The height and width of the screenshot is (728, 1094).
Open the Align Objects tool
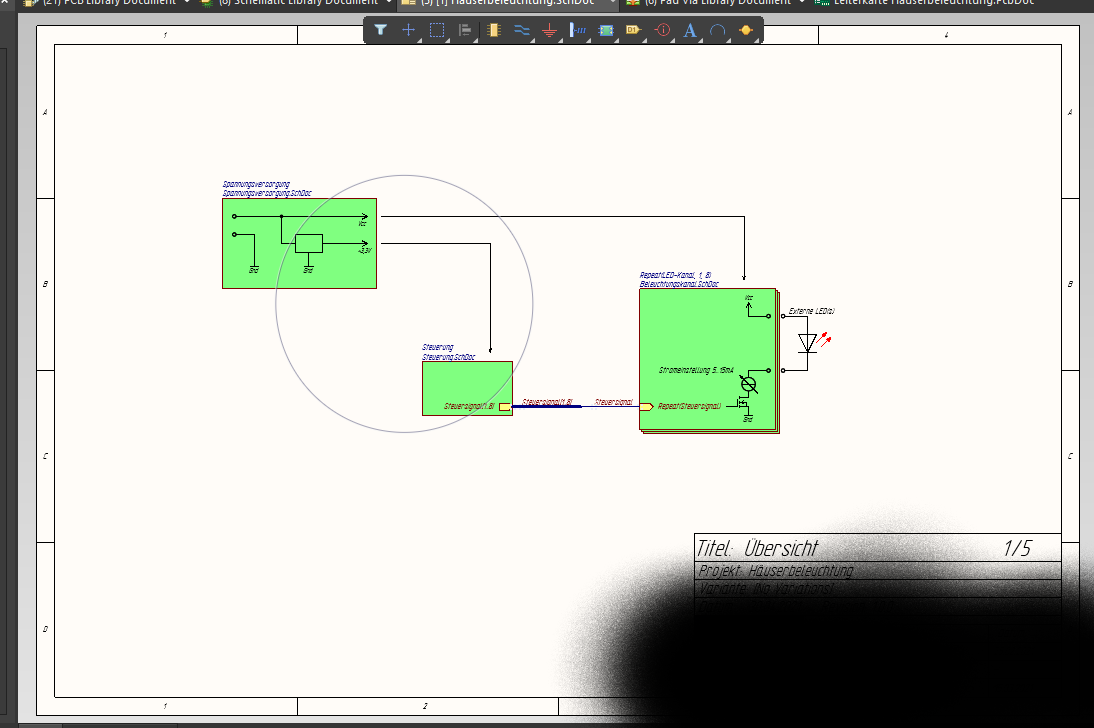(x=465, y=30)
